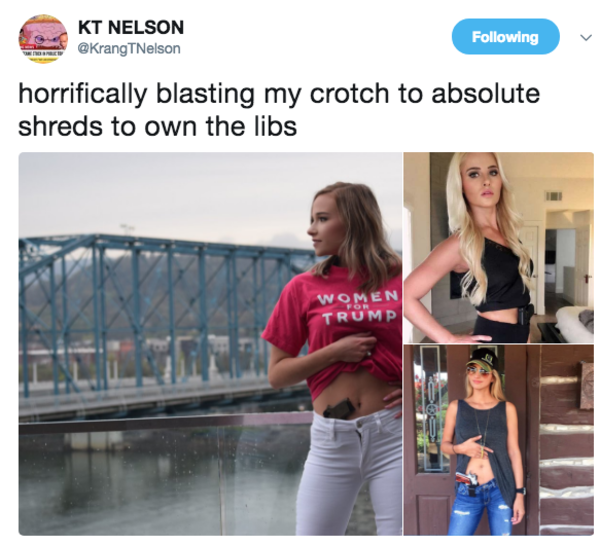The image size is (600, 546).
Task: Click the ripped blue jeans in bottom-right photo
Action: tap(481, 511)
